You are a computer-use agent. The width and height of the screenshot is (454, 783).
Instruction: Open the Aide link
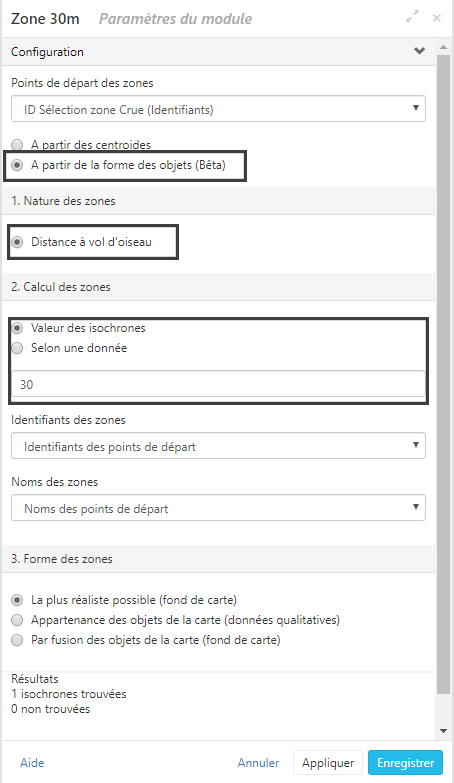[x=32, y=763]
